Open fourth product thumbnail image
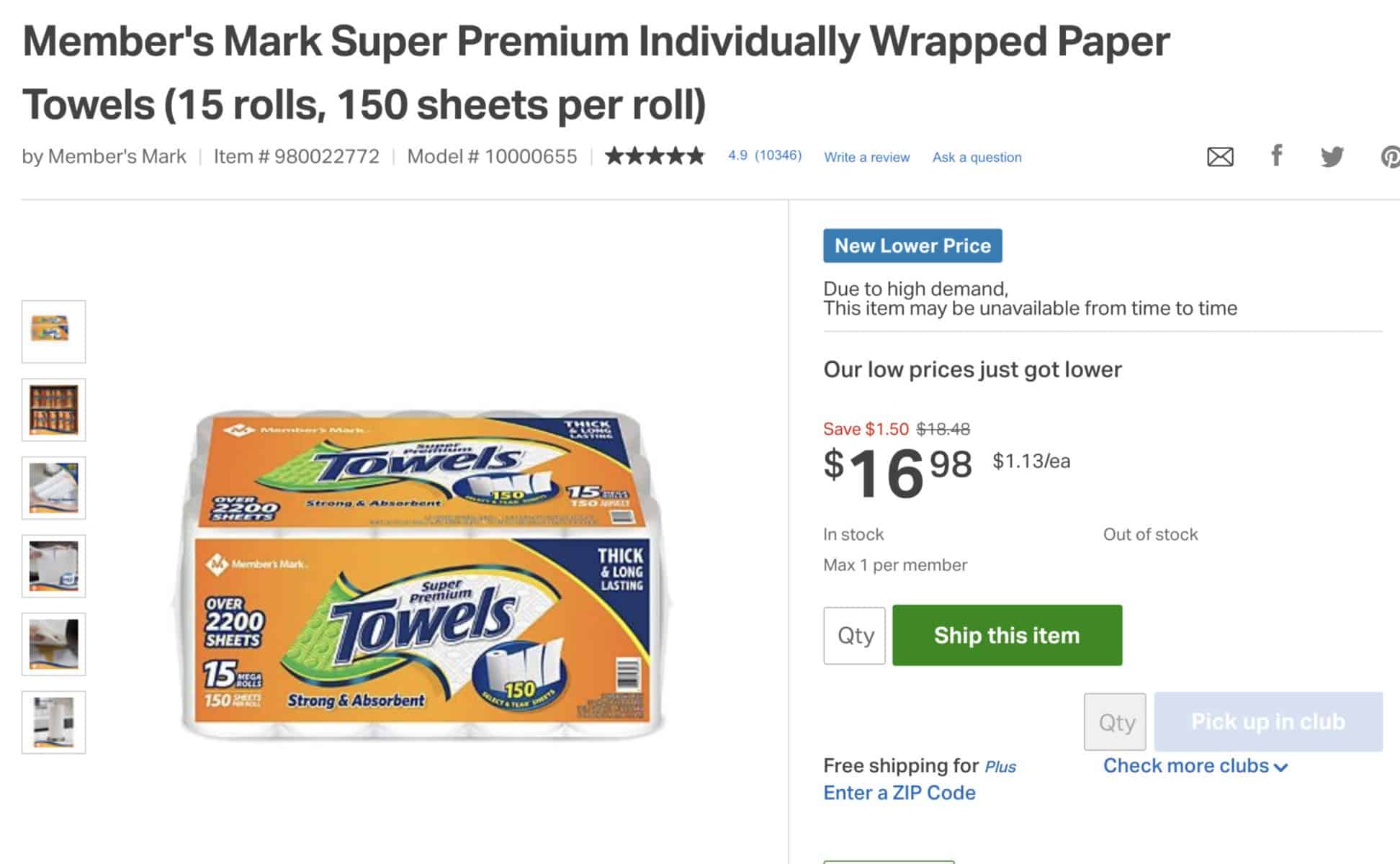 [53, 566]
